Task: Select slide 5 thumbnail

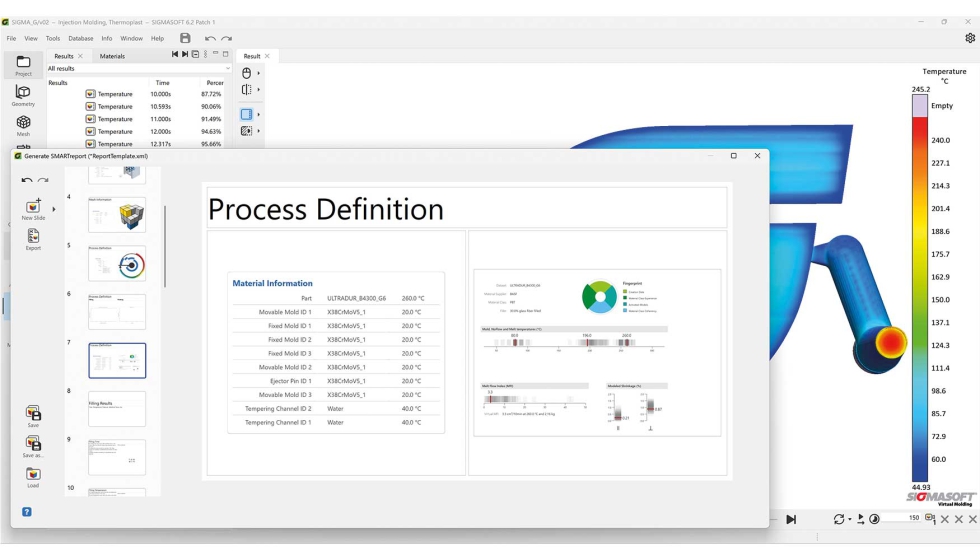Action: [117, 263]
